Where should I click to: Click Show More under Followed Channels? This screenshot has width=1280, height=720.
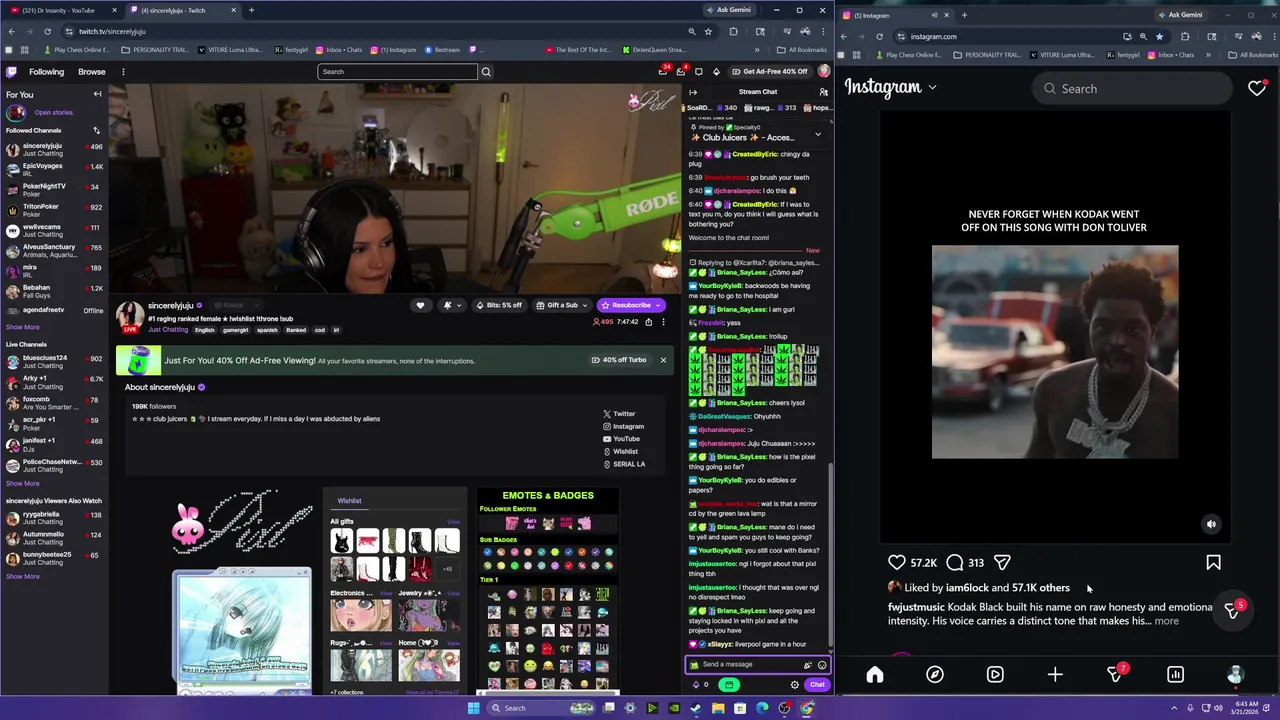(23, 327)
